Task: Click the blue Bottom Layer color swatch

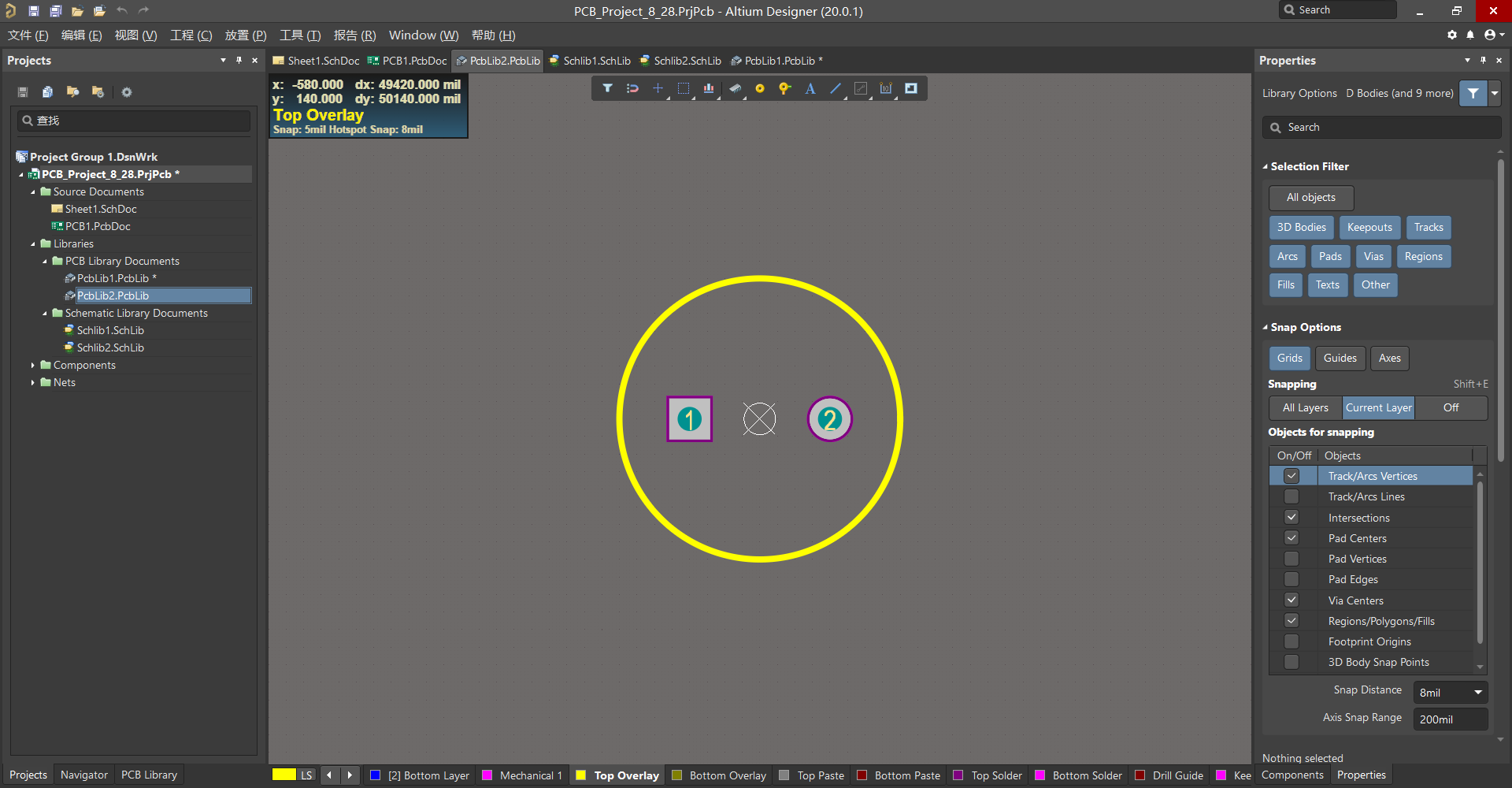Action: (376, 775)
